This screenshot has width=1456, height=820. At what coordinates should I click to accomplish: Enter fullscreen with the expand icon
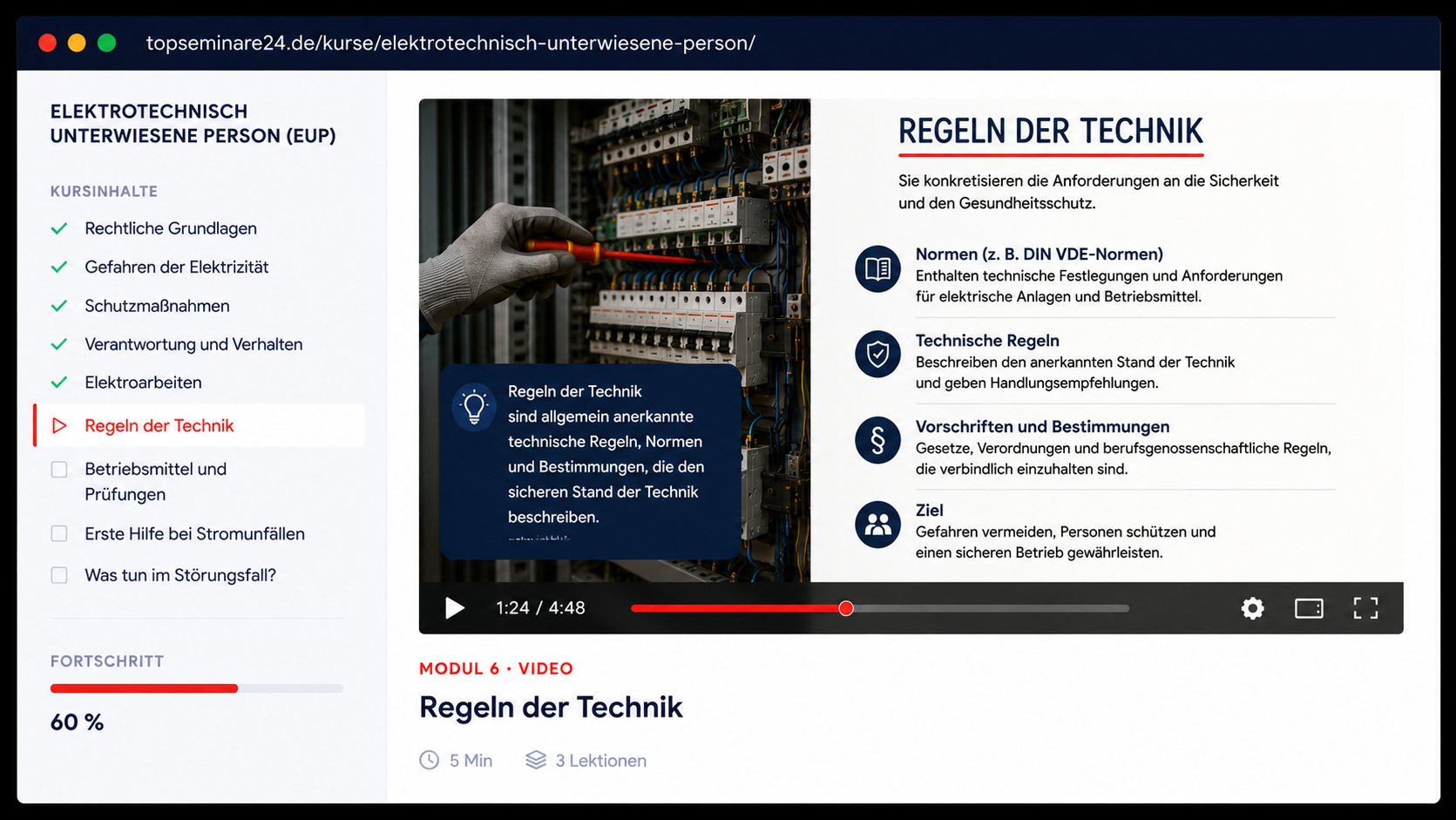pos(1365,608)
